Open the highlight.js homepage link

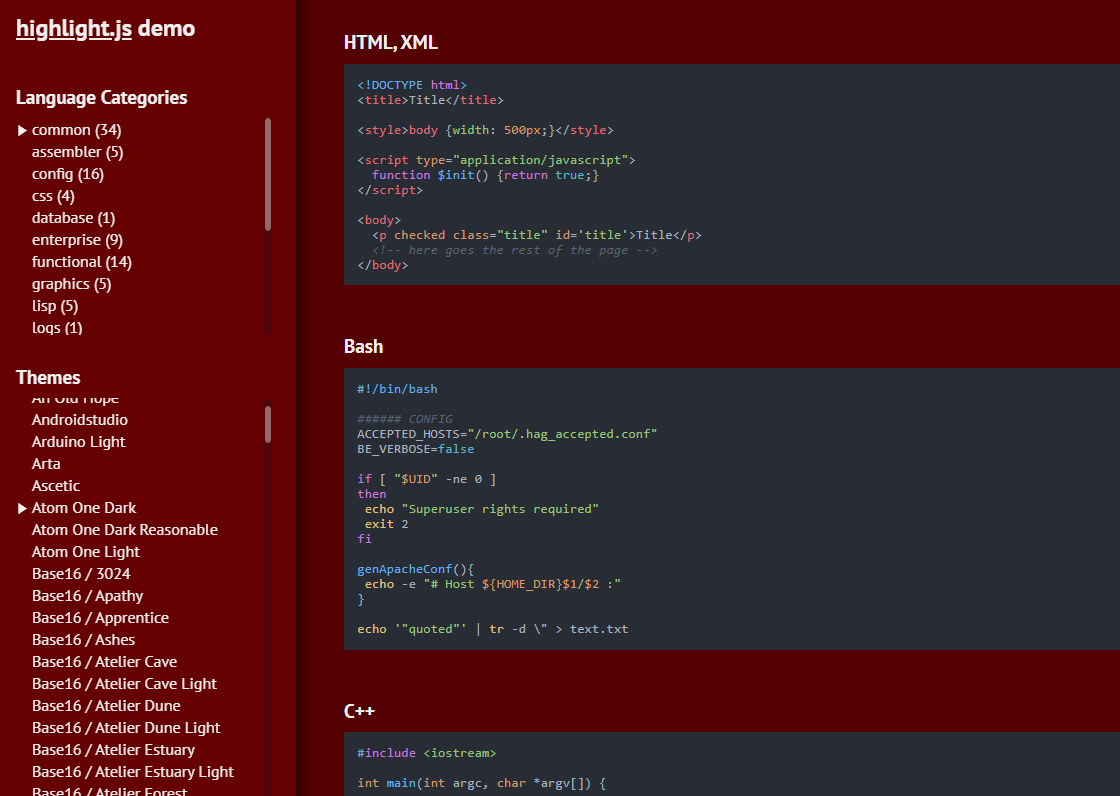point(74,29)
